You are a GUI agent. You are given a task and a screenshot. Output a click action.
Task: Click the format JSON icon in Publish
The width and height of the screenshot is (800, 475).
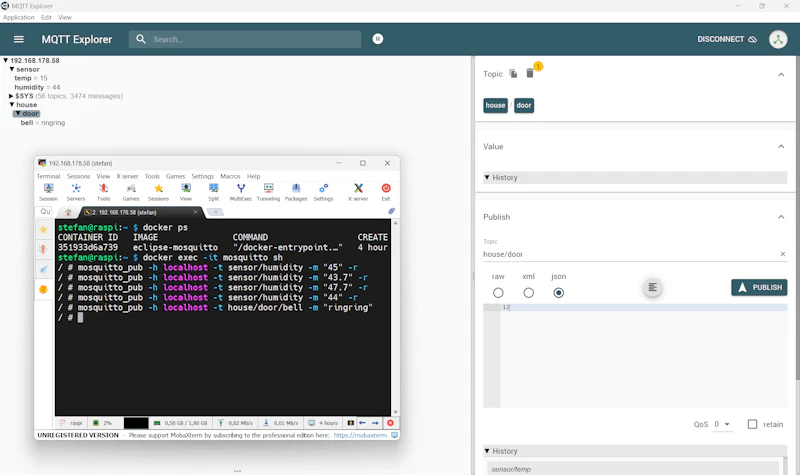pos(652,287)
